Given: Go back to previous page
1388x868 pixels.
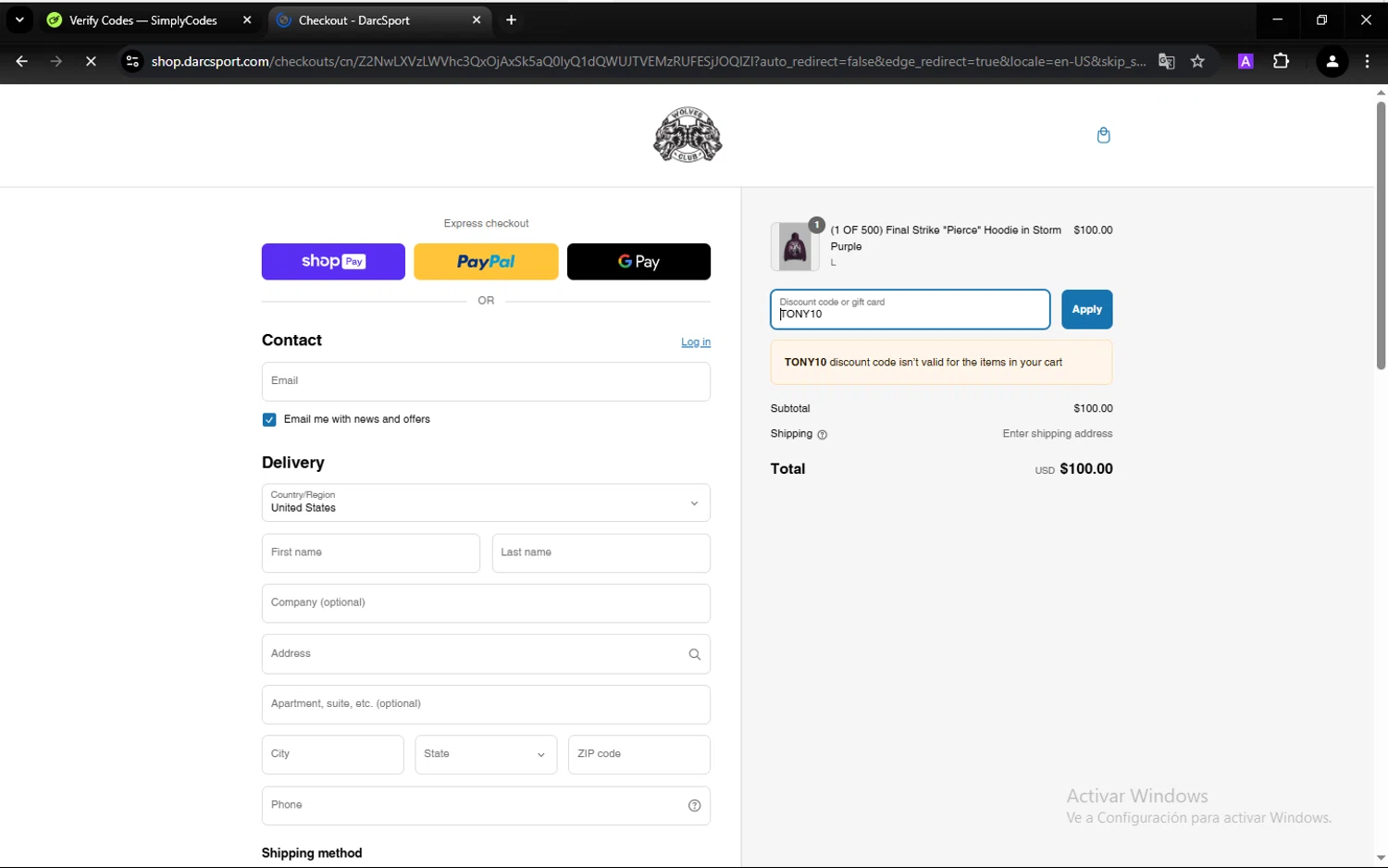Looking at the screenshot, I should (21, 61).
